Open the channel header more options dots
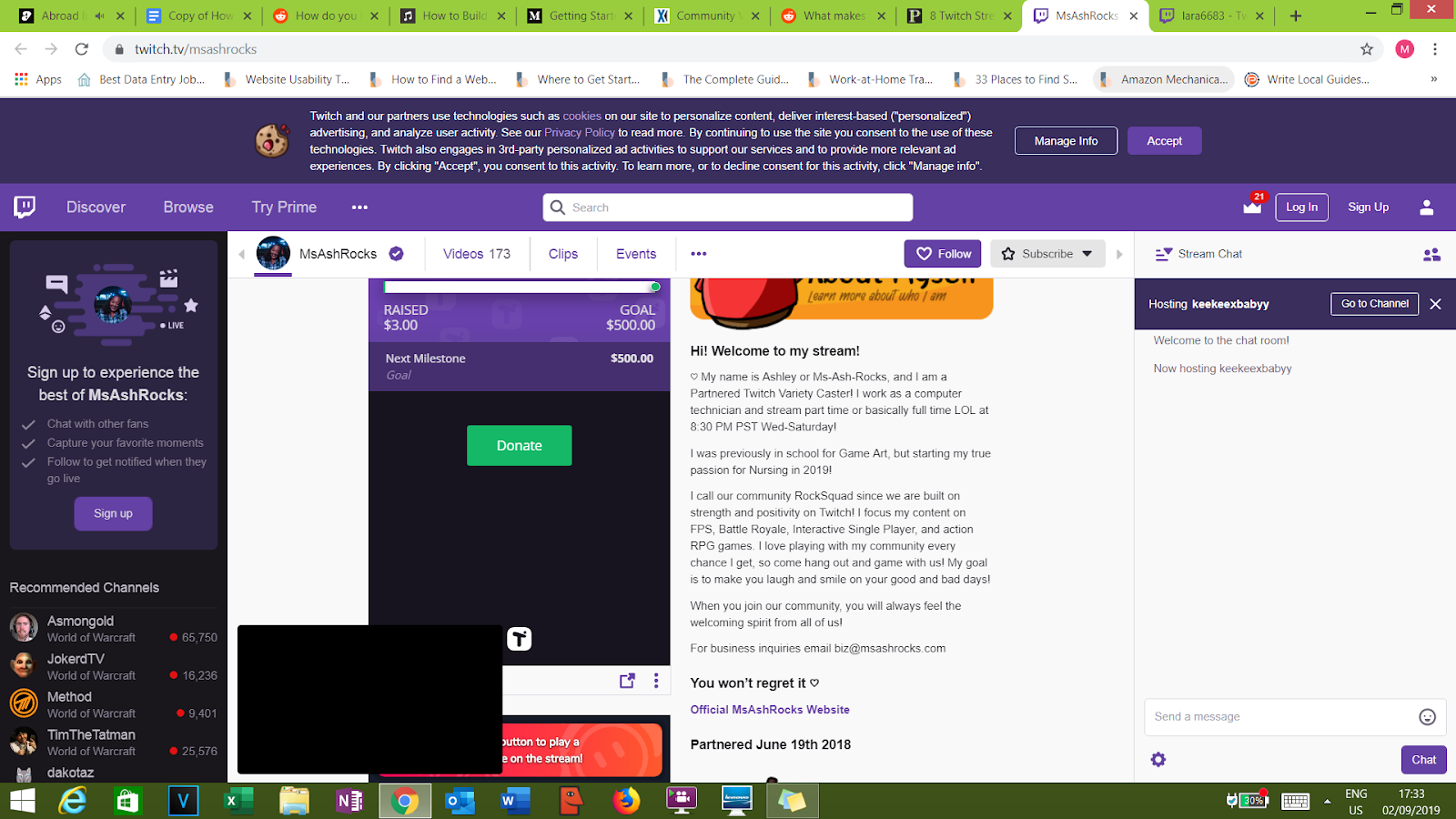The height and width of the screenshot is (819, 1456). point(699,254)
